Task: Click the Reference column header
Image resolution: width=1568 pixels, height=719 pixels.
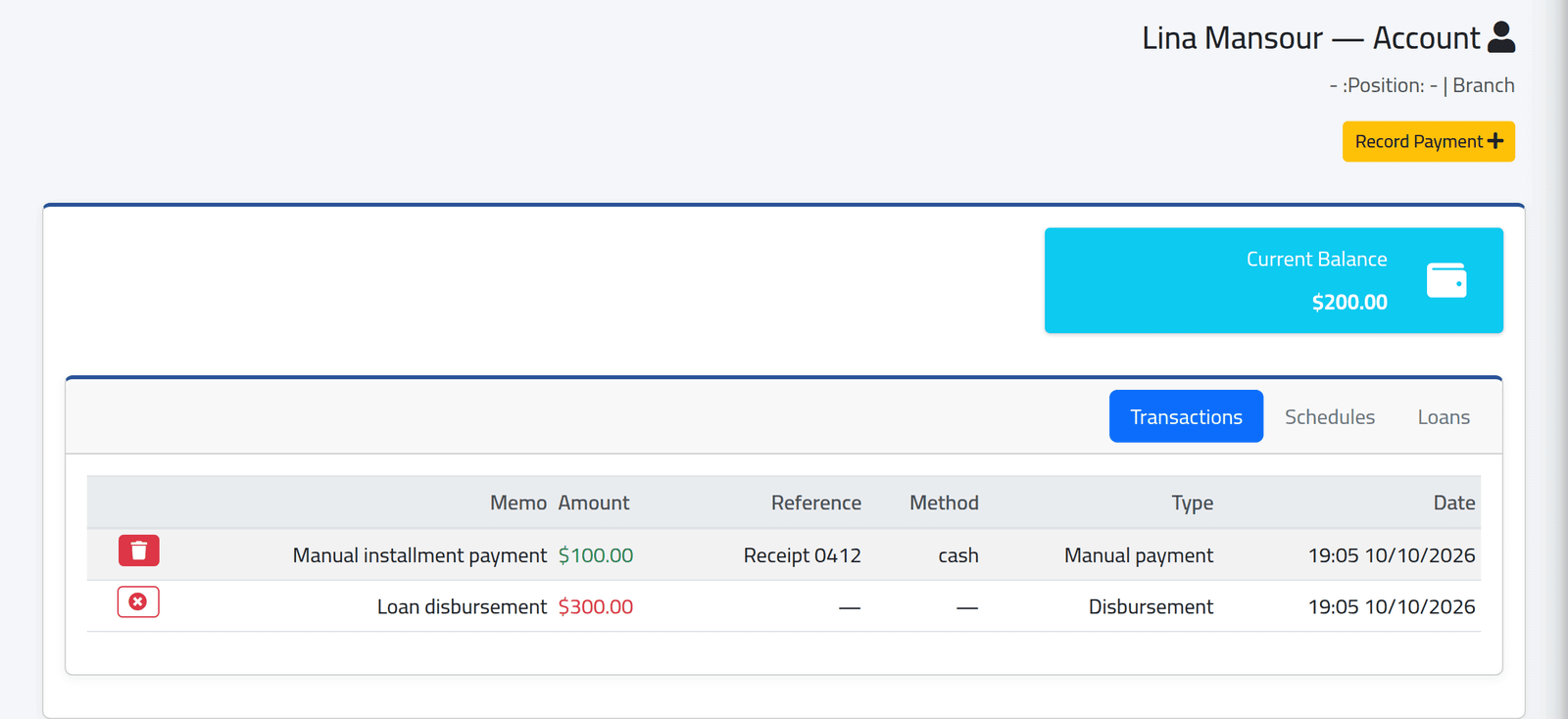Action: coord(816,503)
